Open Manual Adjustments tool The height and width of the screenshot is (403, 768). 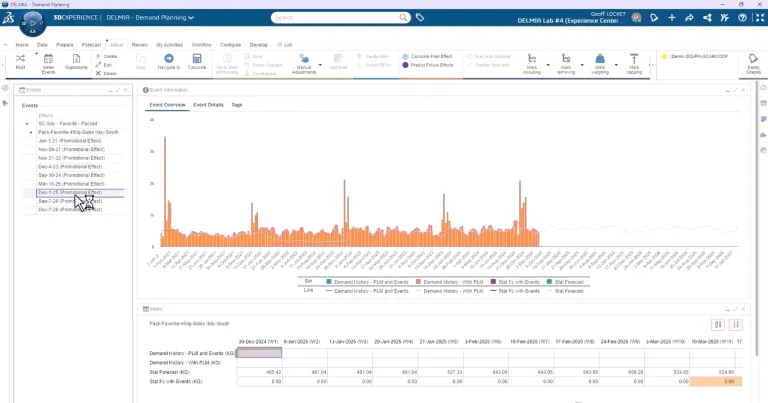(x=297, y=61)
